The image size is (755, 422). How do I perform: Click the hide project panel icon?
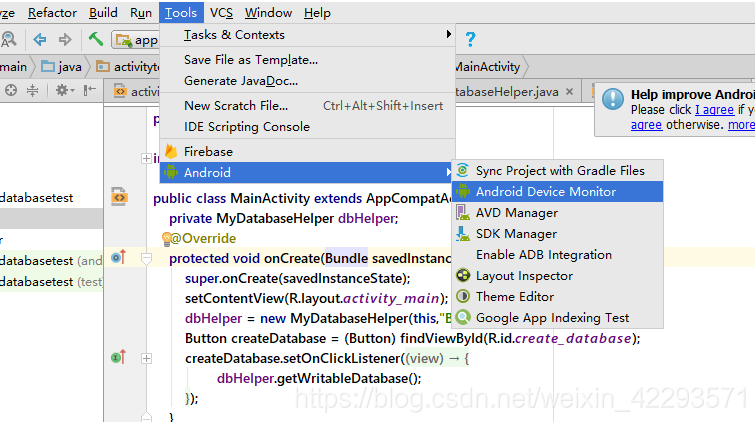[x=90, y=90]
